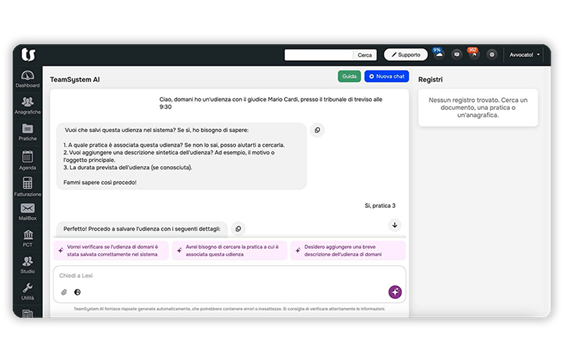
Task: Copy the 'Perfetto! Procedo' response
Action: tap(238, 229)
